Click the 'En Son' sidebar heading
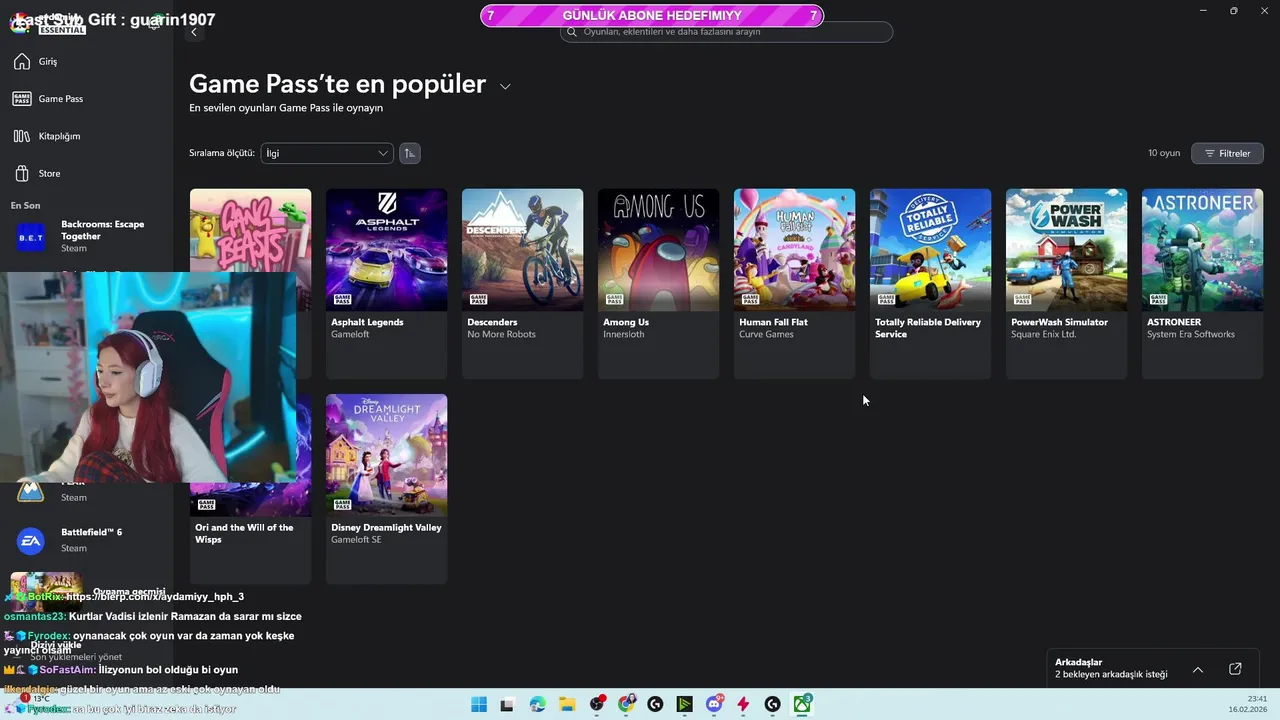Screen dimensions: 1280x720 [x=25, y=205]
